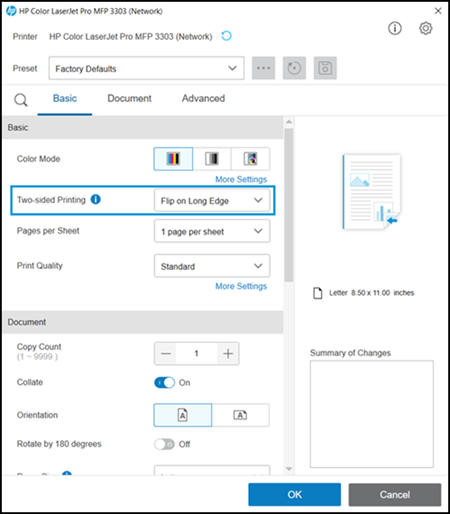Click 'Letter 8.50 x 11.00 inches' text
The height and width of the screenshot is (514, 450).
(372, 293)
